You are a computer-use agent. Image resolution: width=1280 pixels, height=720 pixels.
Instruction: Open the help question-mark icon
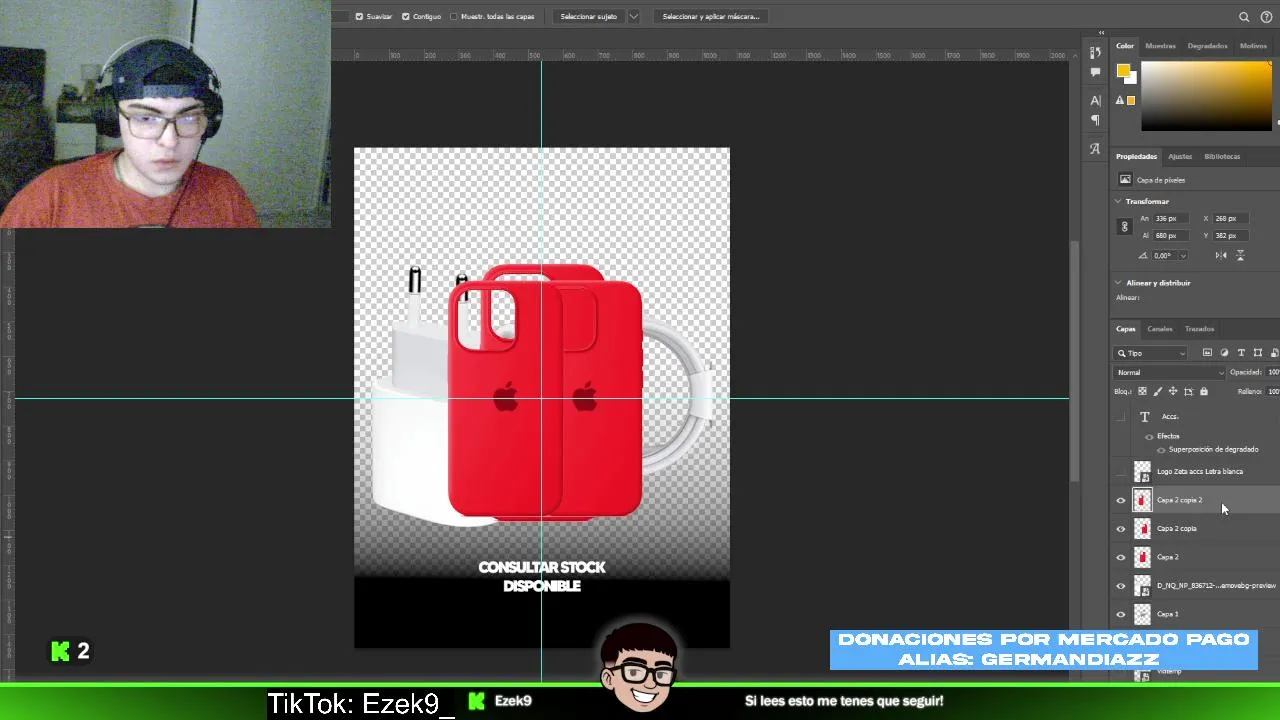[1266, 17]
